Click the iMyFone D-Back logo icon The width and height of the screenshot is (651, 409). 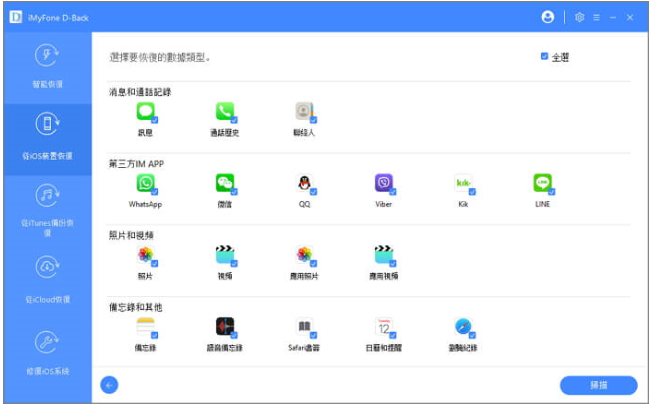[15, 17]
